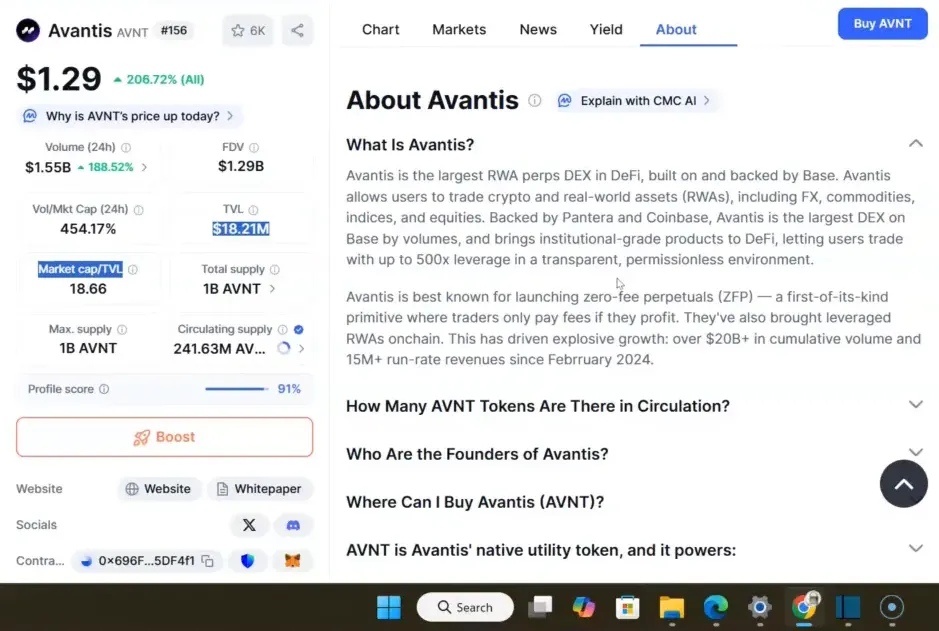Open Task View in taskbar
Viewport: 939px width, 631px height.
tap(540, 607)
